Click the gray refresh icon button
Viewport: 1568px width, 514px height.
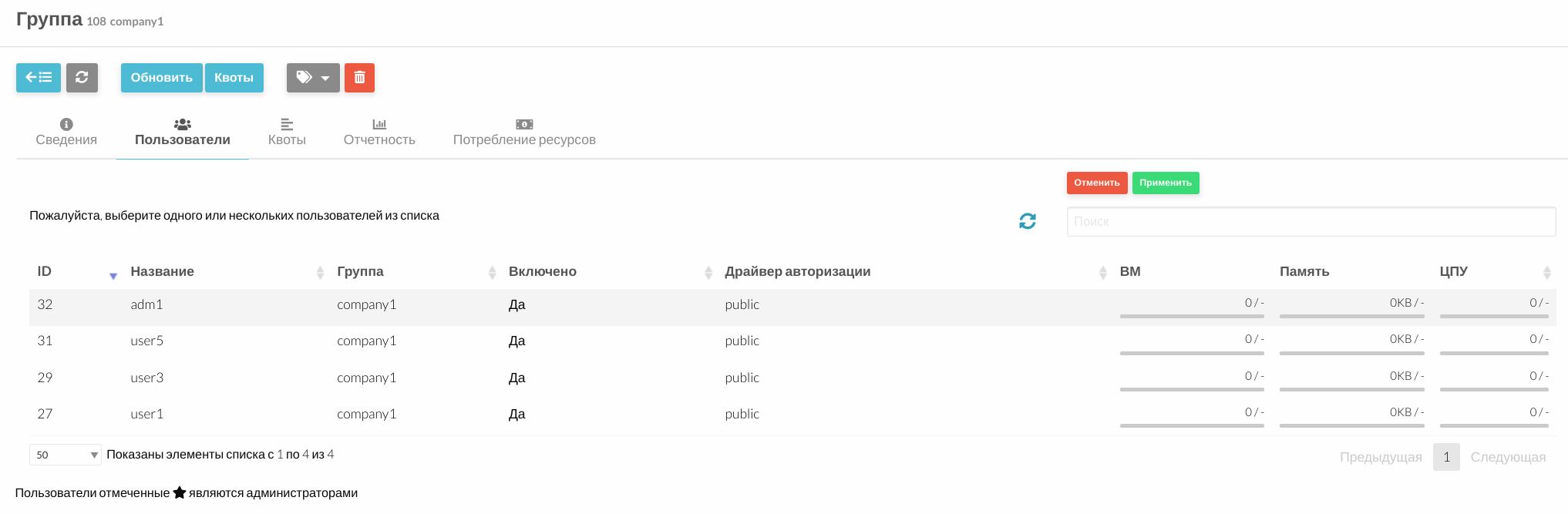[82, 78]
